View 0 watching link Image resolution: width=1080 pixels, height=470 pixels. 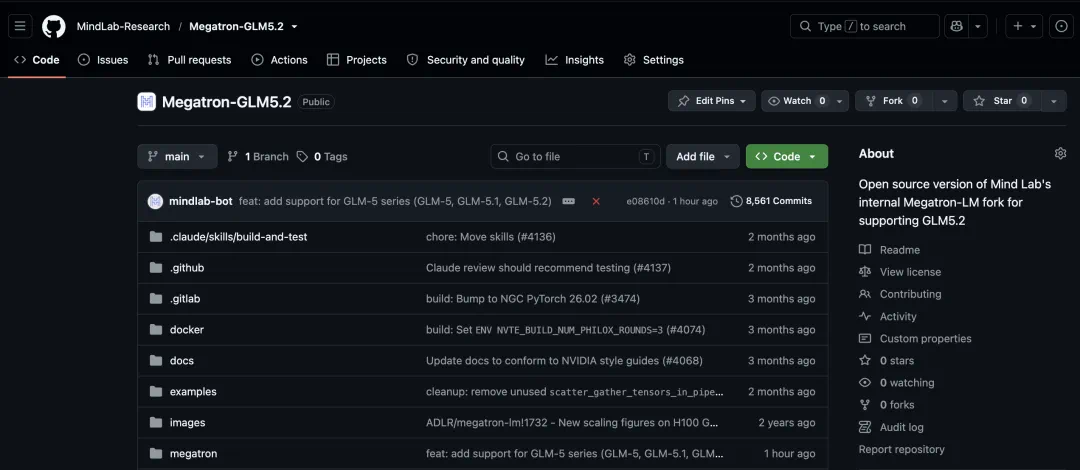click(897, 382)
